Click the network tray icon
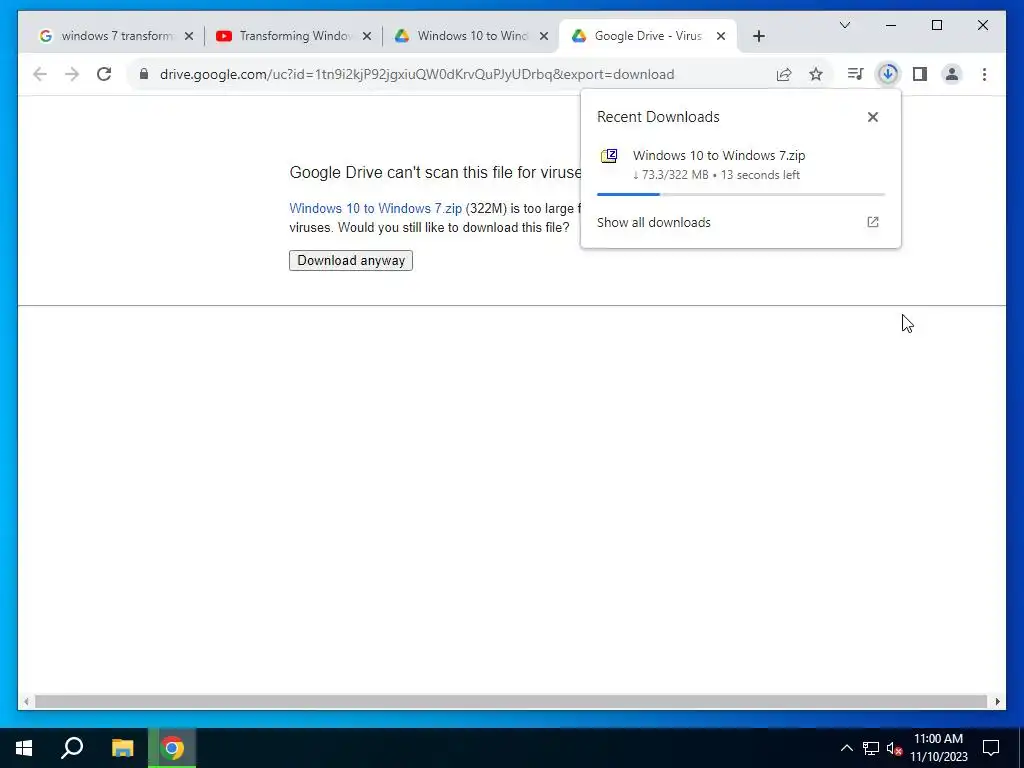The width and height of the screenshot is (1024, 768). 871,748
